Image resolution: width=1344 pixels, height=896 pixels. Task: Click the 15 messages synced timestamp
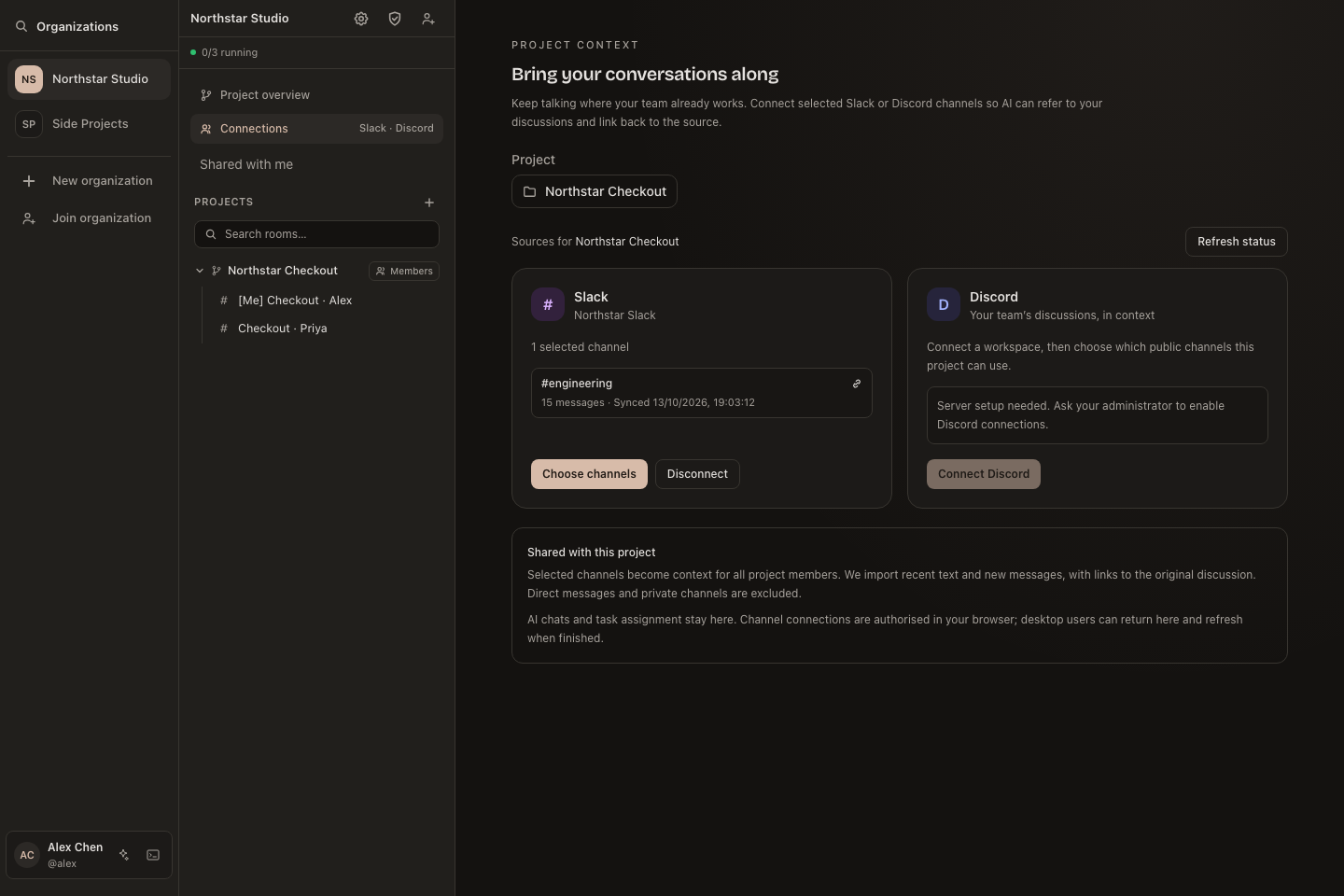pyautogui.click(x=648, y=403)
